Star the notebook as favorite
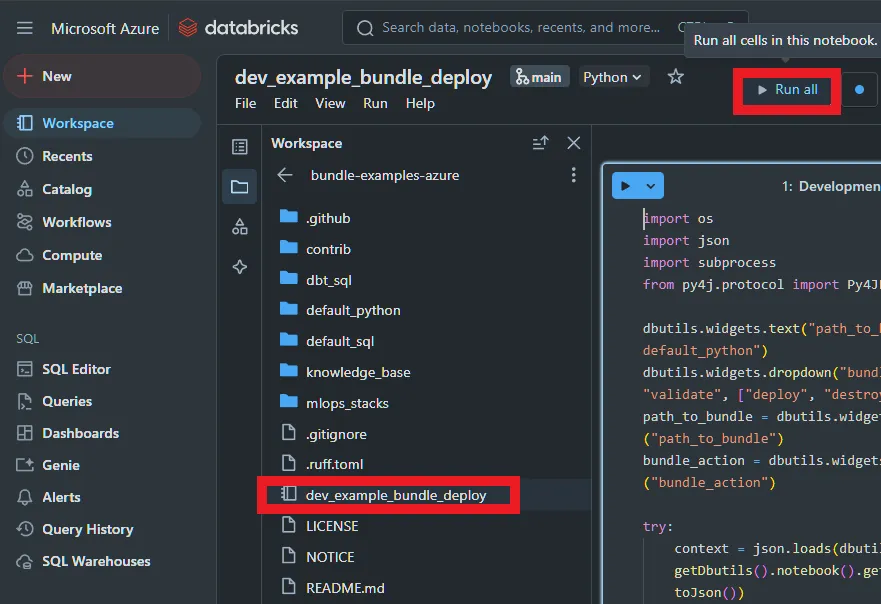 click(x=676, y=77)
